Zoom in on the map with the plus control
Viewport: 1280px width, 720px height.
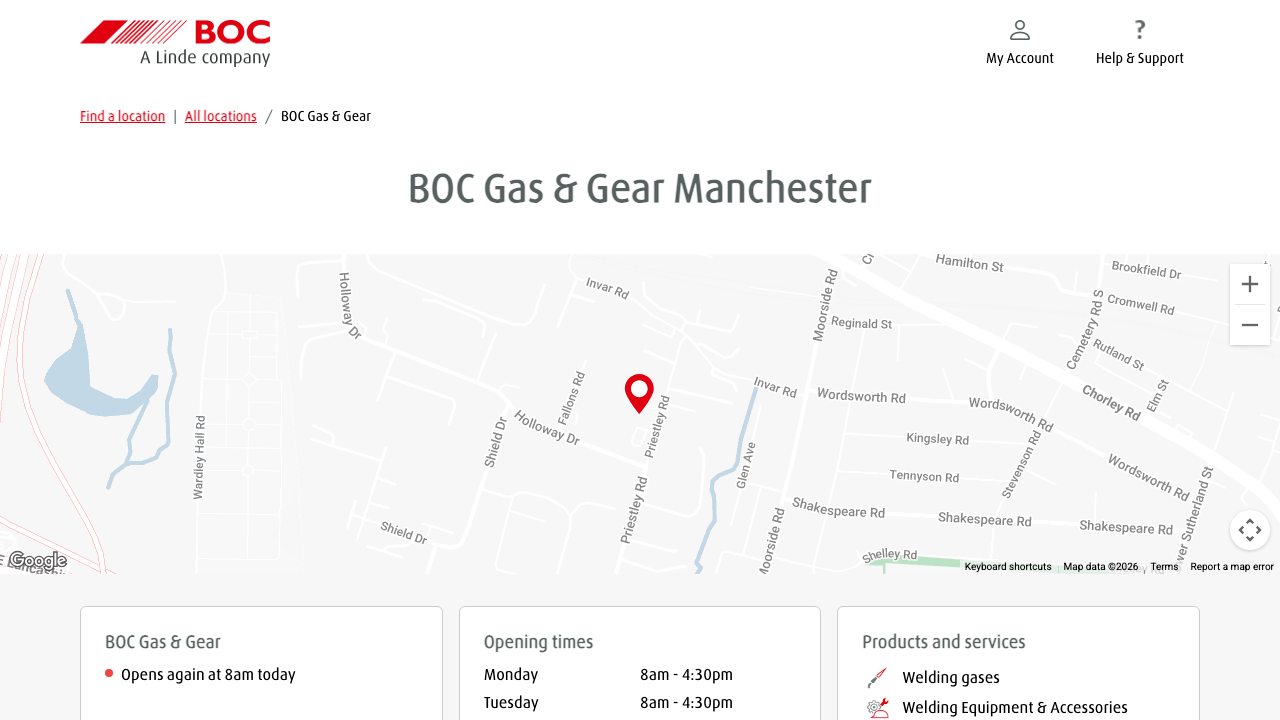[1249, 284]
